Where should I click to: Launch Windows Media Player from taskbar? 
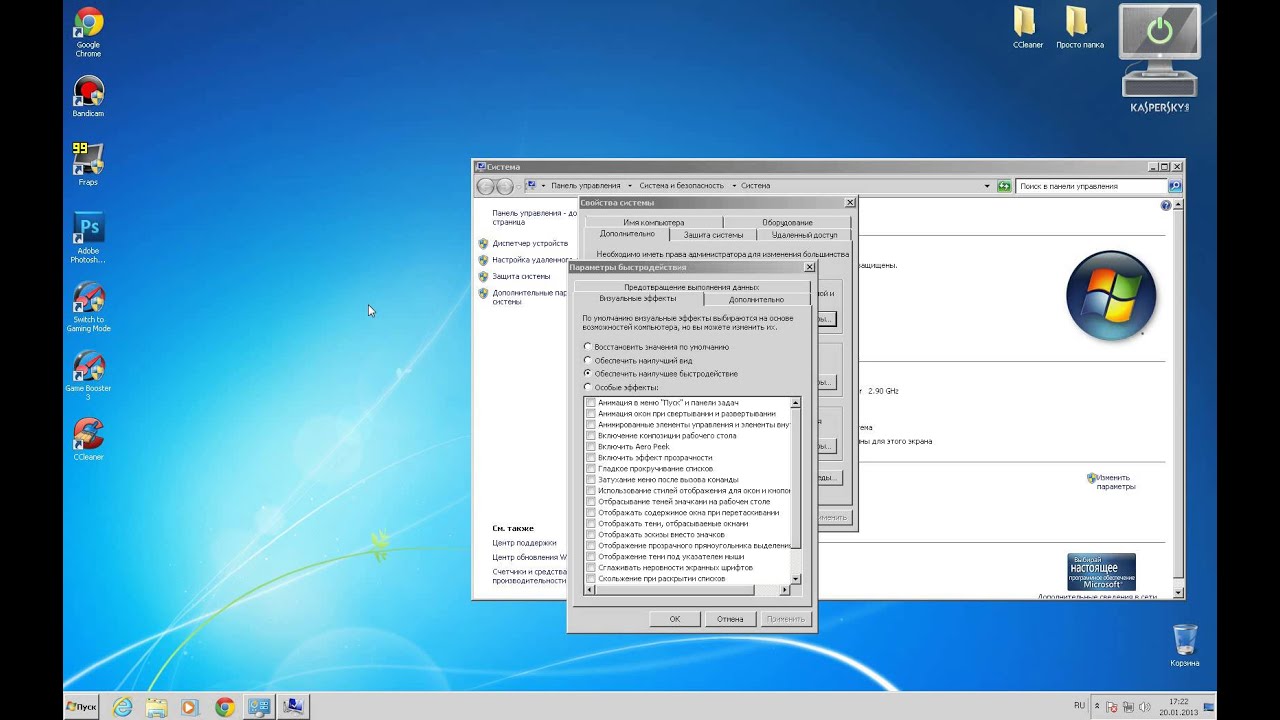190,706
